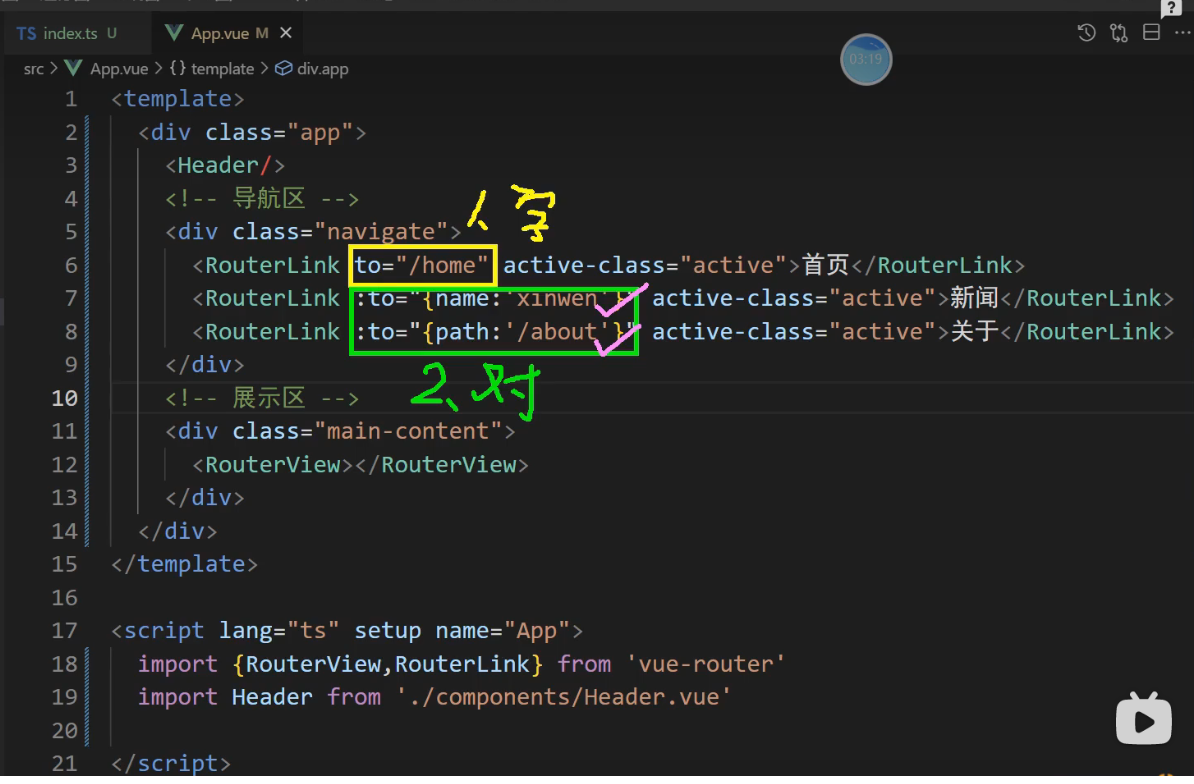
Task: Open the file timeline history icon
Action: click(x=1087, y=33)
